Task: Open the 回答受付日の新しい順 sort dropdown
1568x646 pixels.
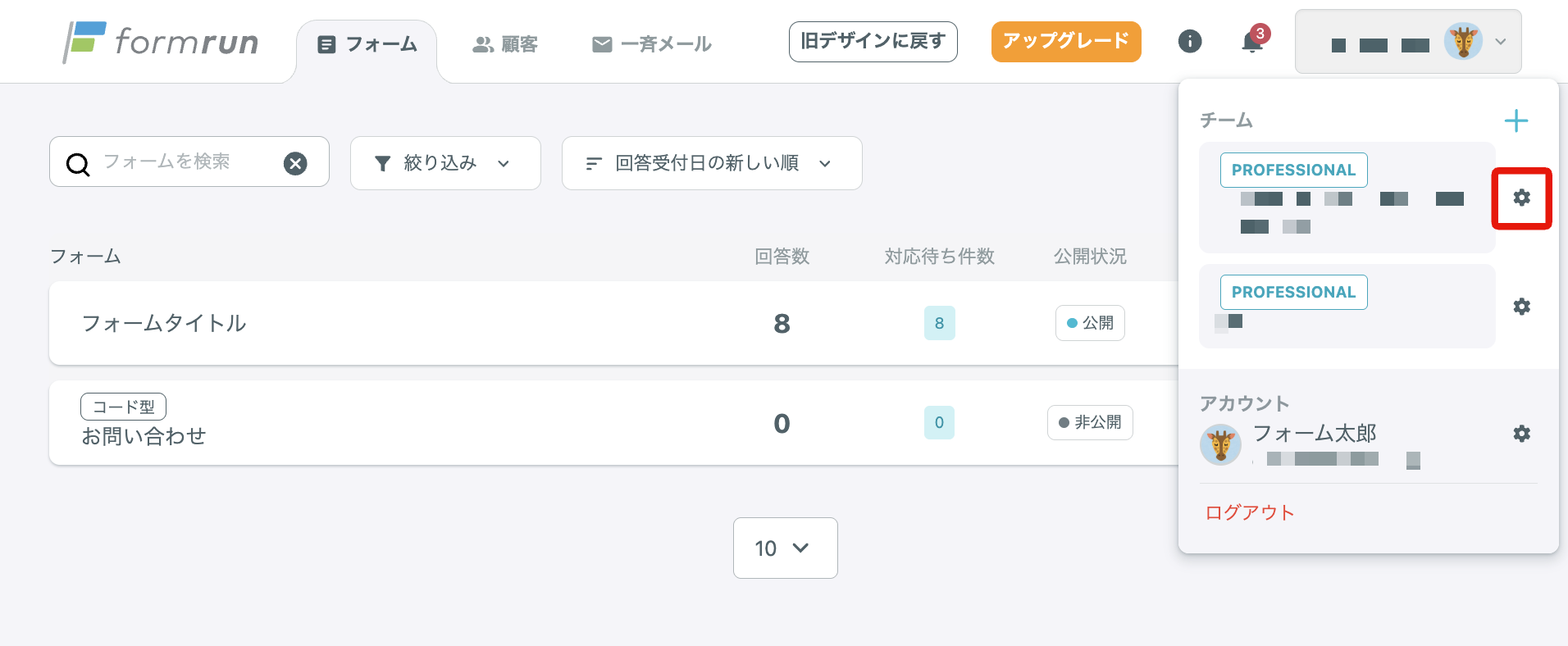Action: click(711, 163)
